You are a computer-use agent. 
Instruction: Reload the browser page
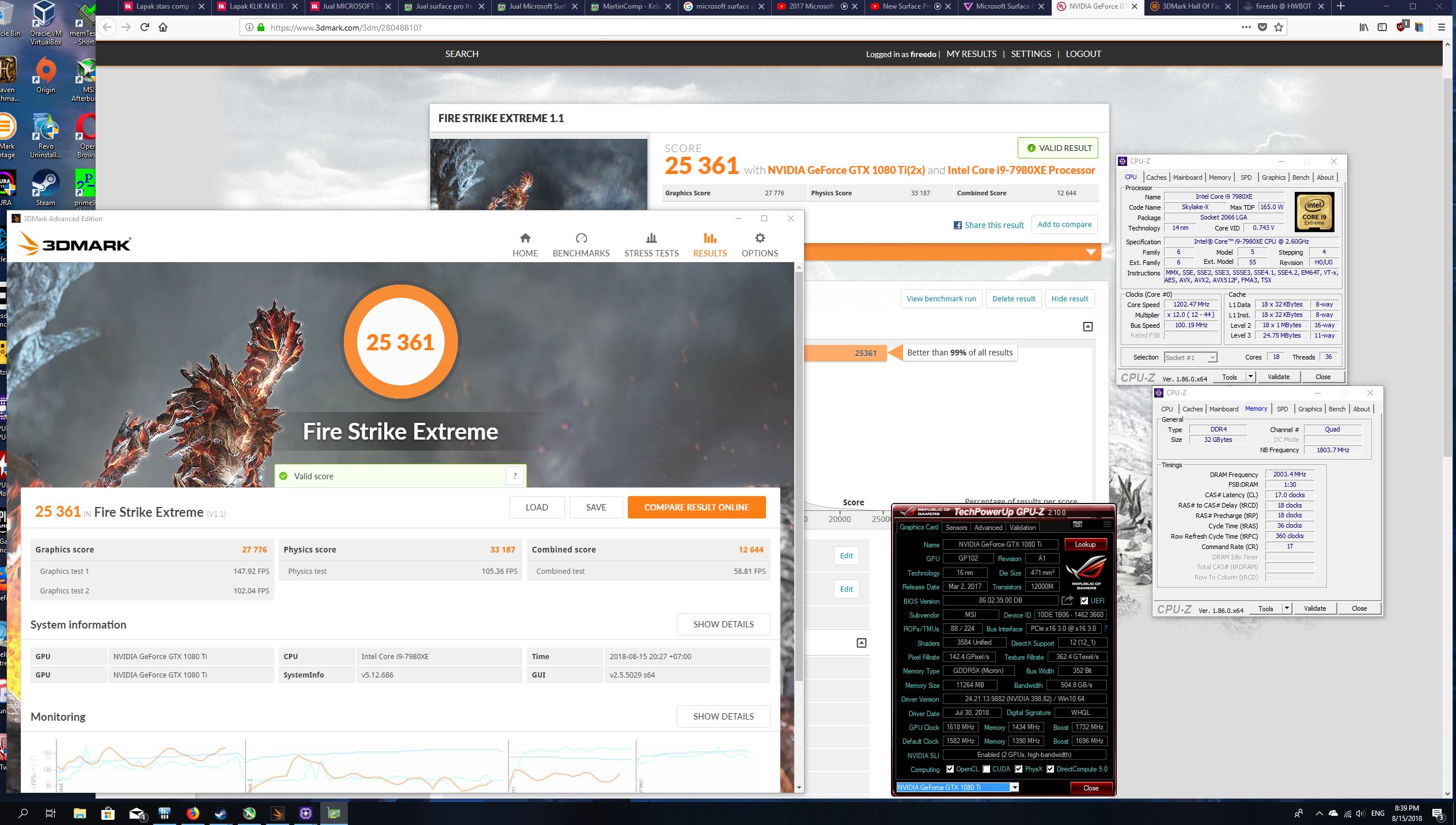tap(145, 27)
